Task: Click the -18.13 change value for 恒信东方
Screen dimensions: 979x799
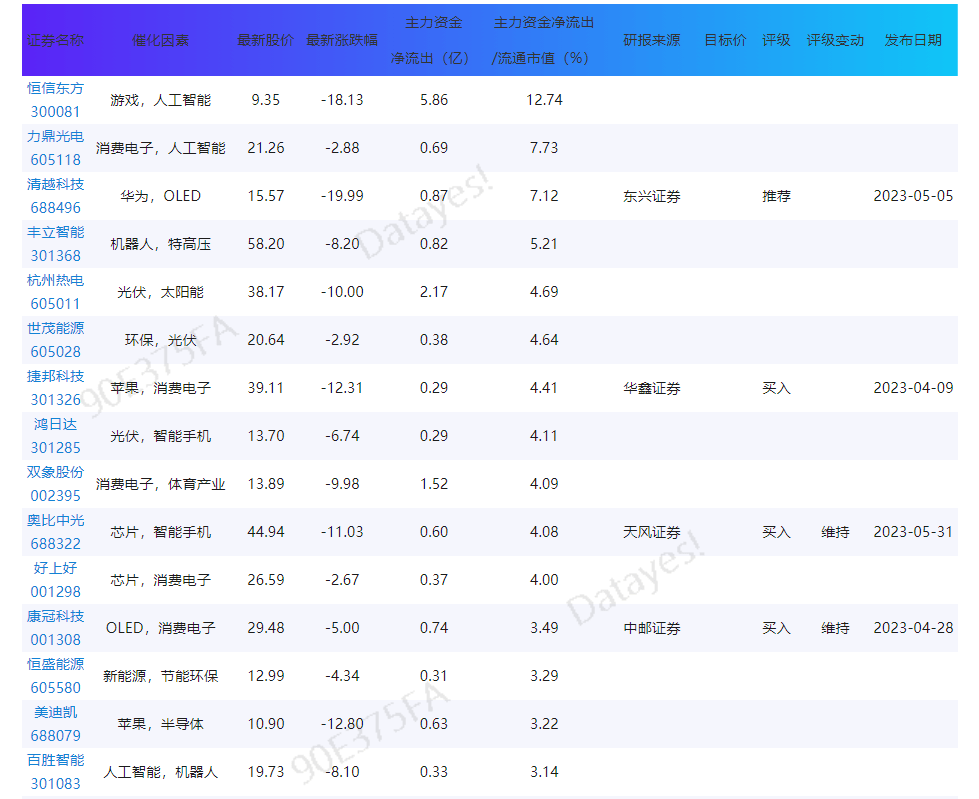Action: pyautogui.click(x=342, y=100)
